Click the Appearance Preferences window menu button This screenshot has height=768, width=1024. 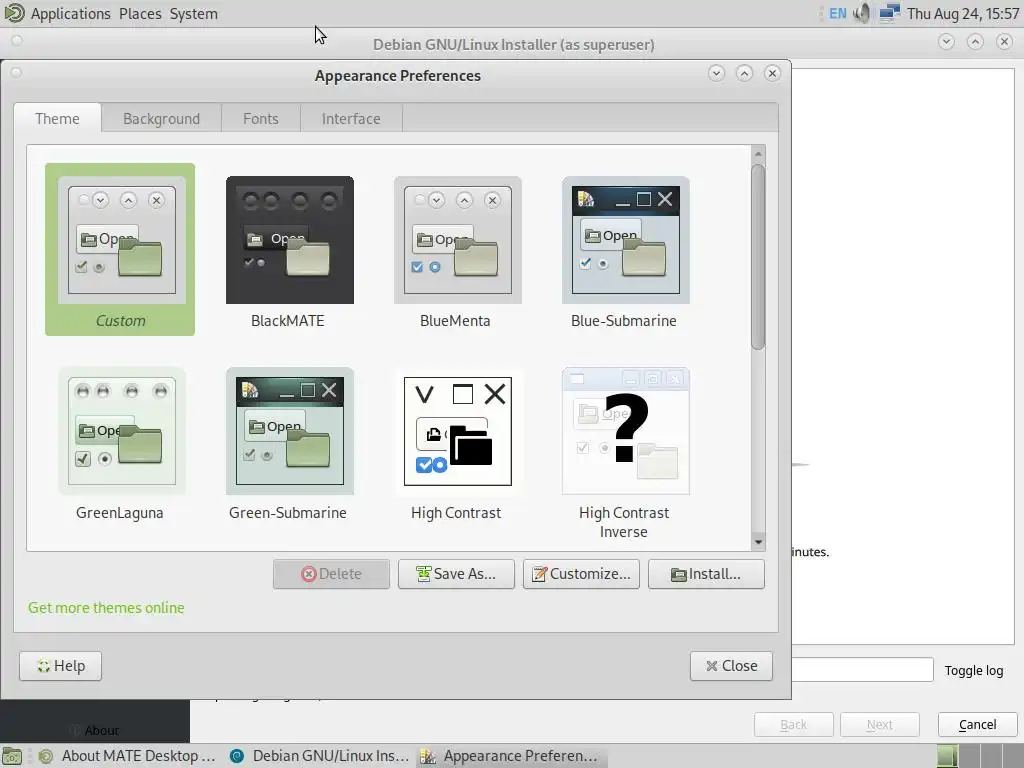coord(16,72)
